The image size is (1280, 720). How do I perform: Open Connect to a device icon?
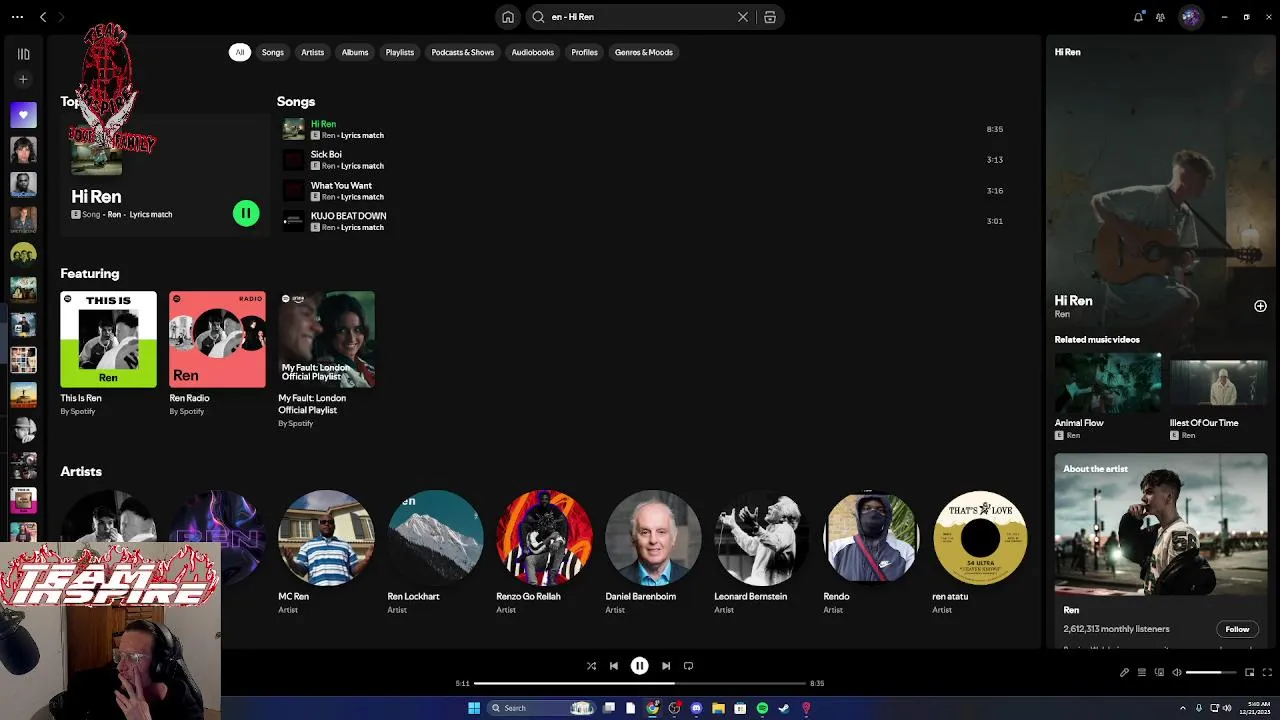[x=1158, y=673]
